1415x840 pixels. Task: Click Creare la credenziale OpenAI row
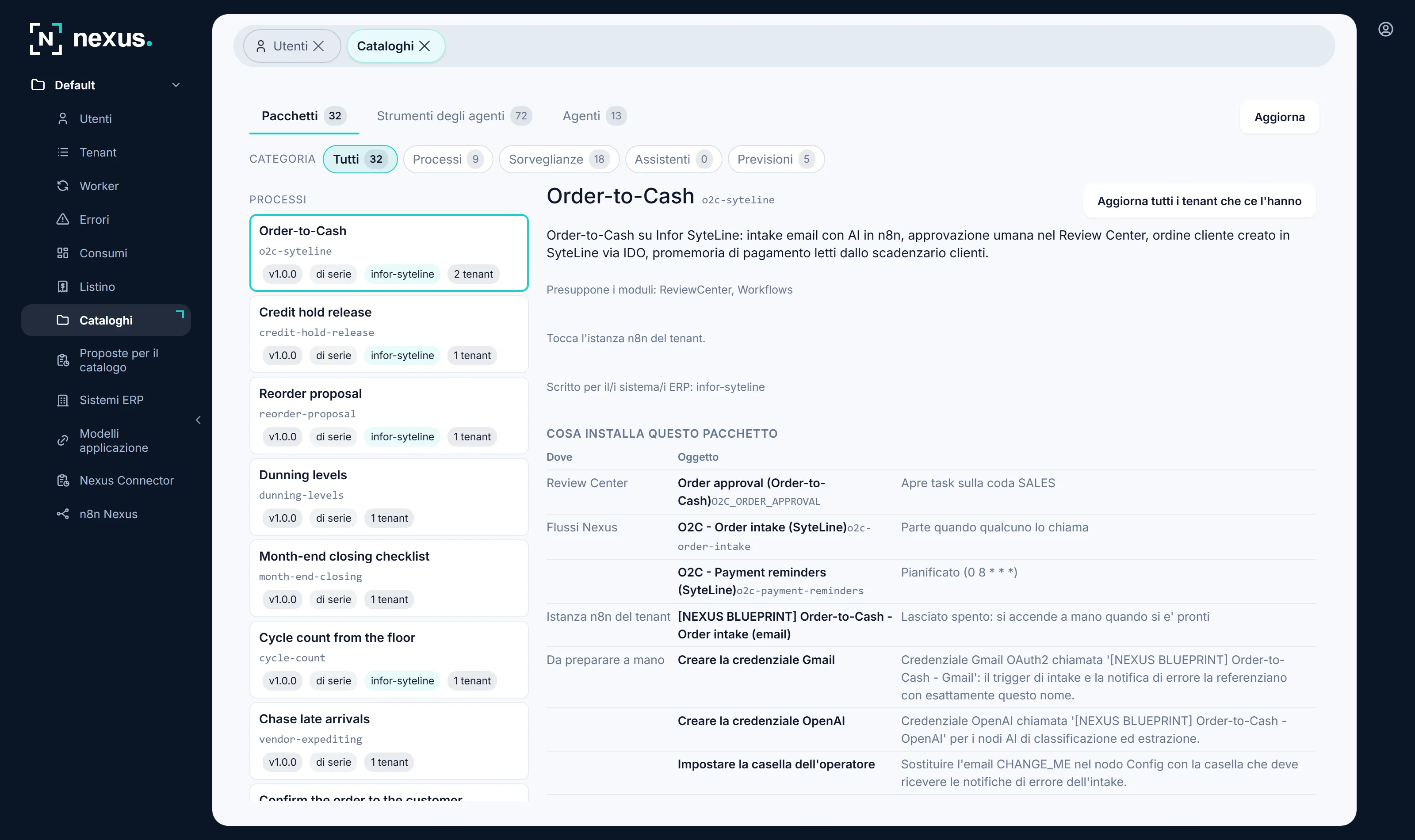(931, 729)
